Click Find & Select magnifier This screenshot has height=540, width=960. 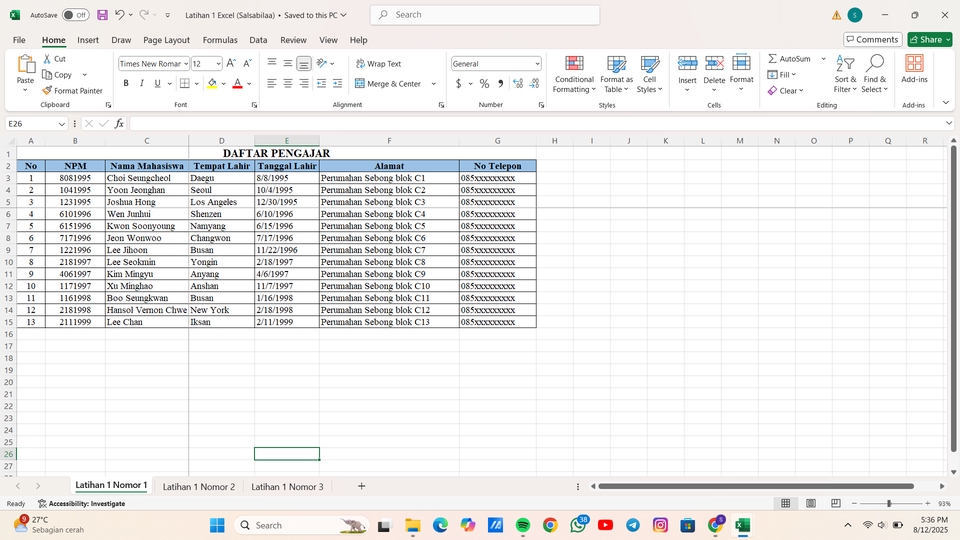(875, 74)
